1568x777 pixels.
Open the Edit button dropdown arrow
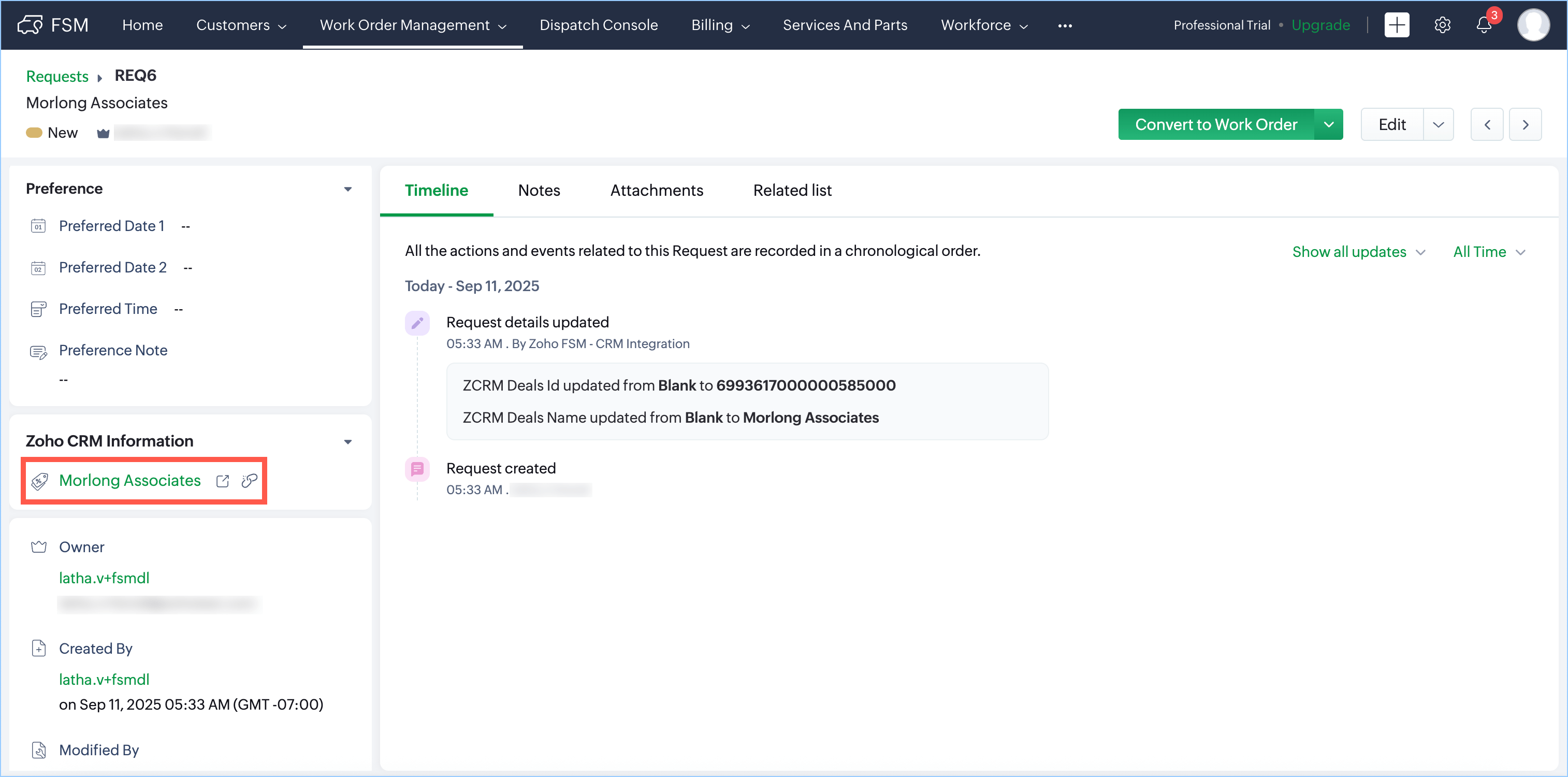(1439, 125)
